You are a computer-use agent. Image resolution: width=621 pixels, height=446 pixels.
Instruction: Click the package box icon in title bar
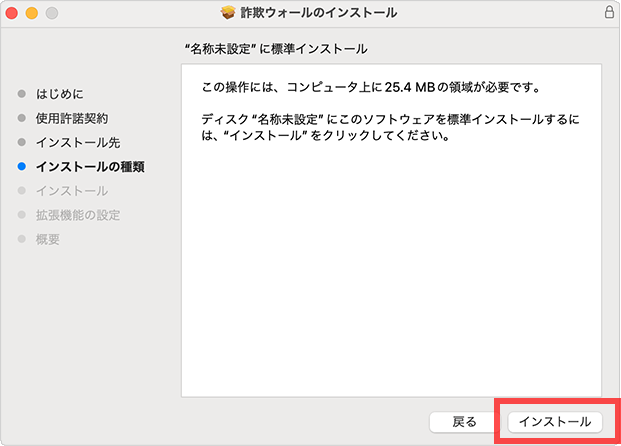click(228, 13)
